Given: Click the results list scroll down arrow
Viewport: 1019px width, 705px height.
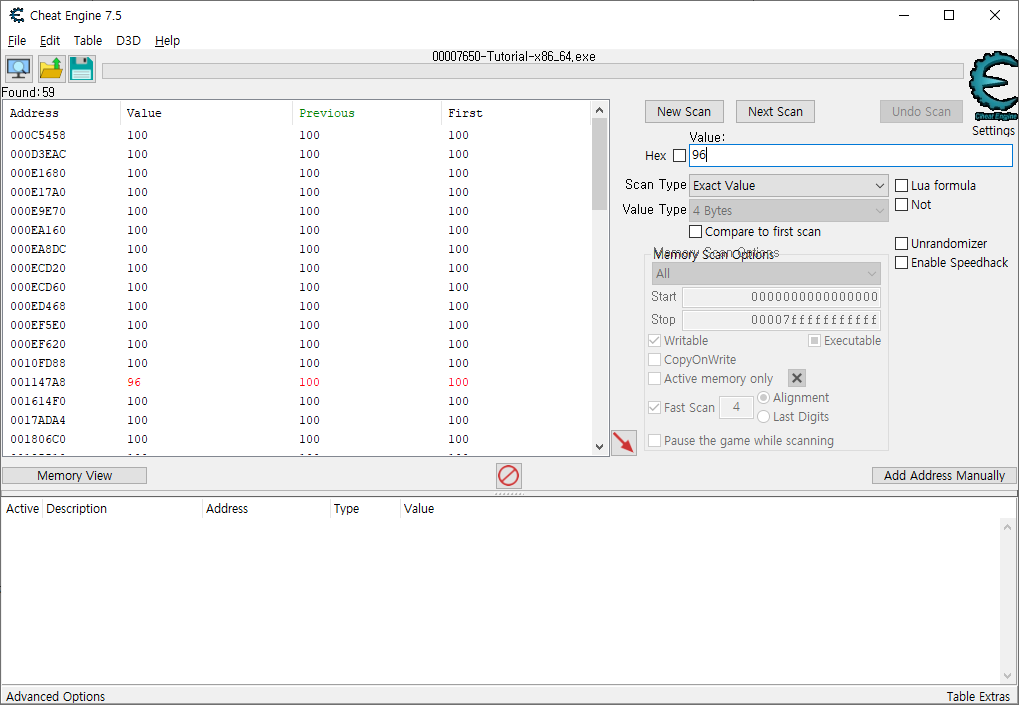Looking at the screenshot, I should pyautogui.click(x=599, y=446).
